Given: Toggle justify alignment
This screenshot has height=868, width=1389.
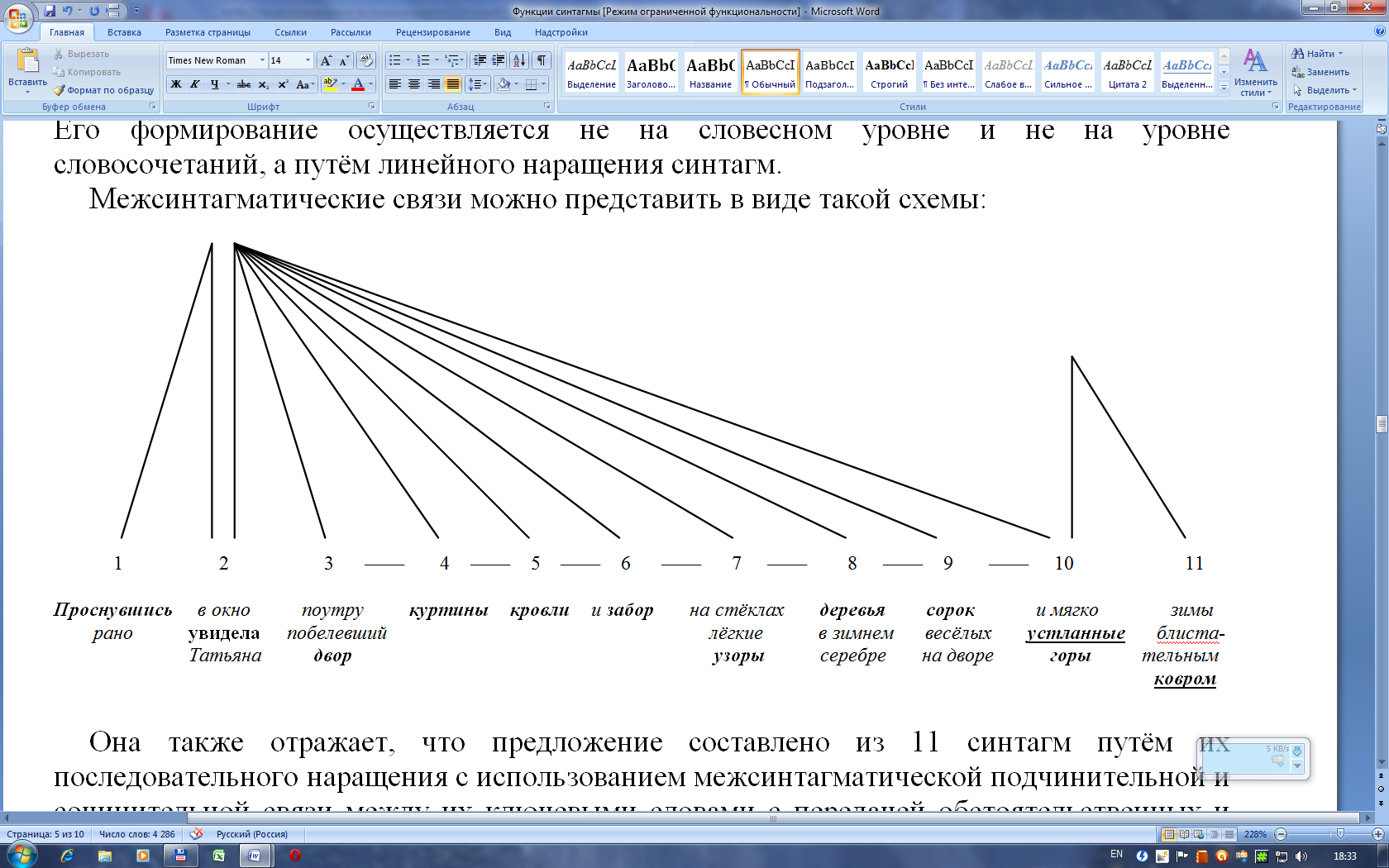Looking at the screenshot, I should [x=452, y=84].
